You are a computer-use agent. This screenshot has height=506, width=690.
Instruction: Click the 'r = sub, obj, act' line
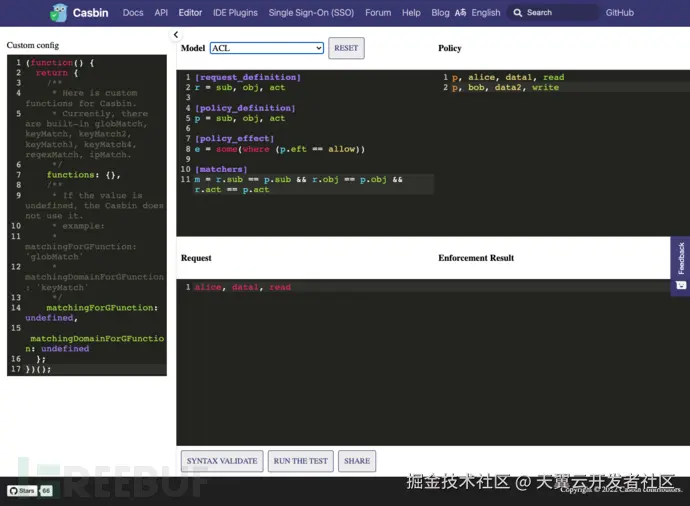240,87
